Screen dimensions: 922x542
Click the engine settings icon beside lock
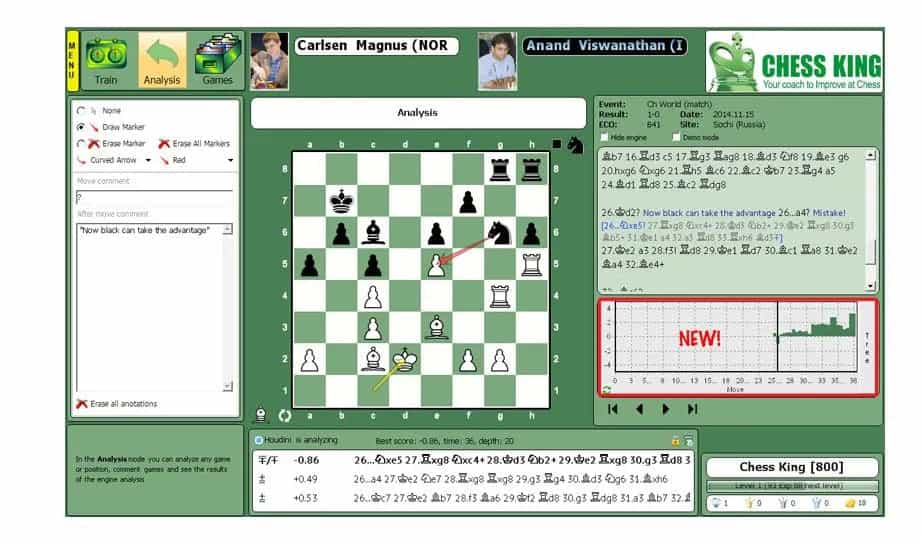point(689,441)
